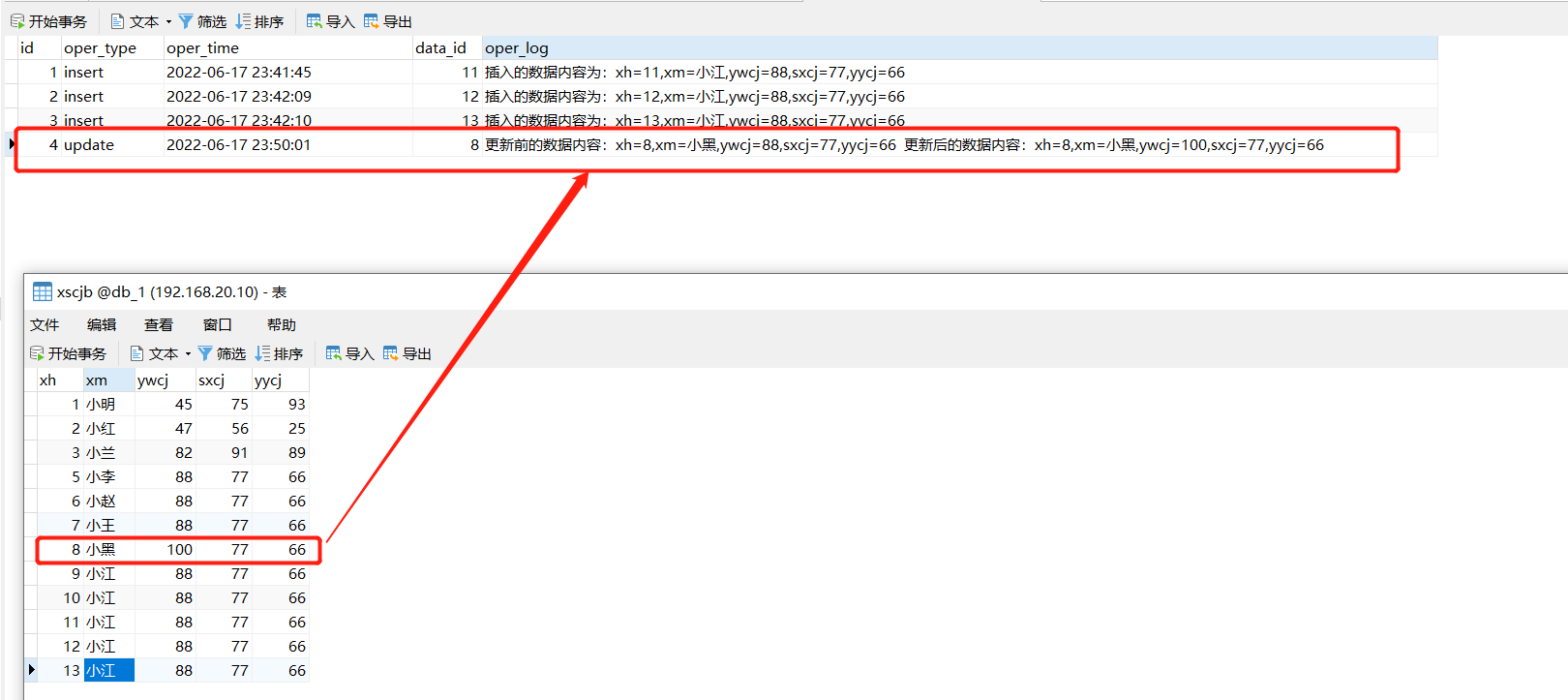The image size is (1568, 700).
Task: Click ywcj value 45 in 小明 row
Action: pos(166,405)
